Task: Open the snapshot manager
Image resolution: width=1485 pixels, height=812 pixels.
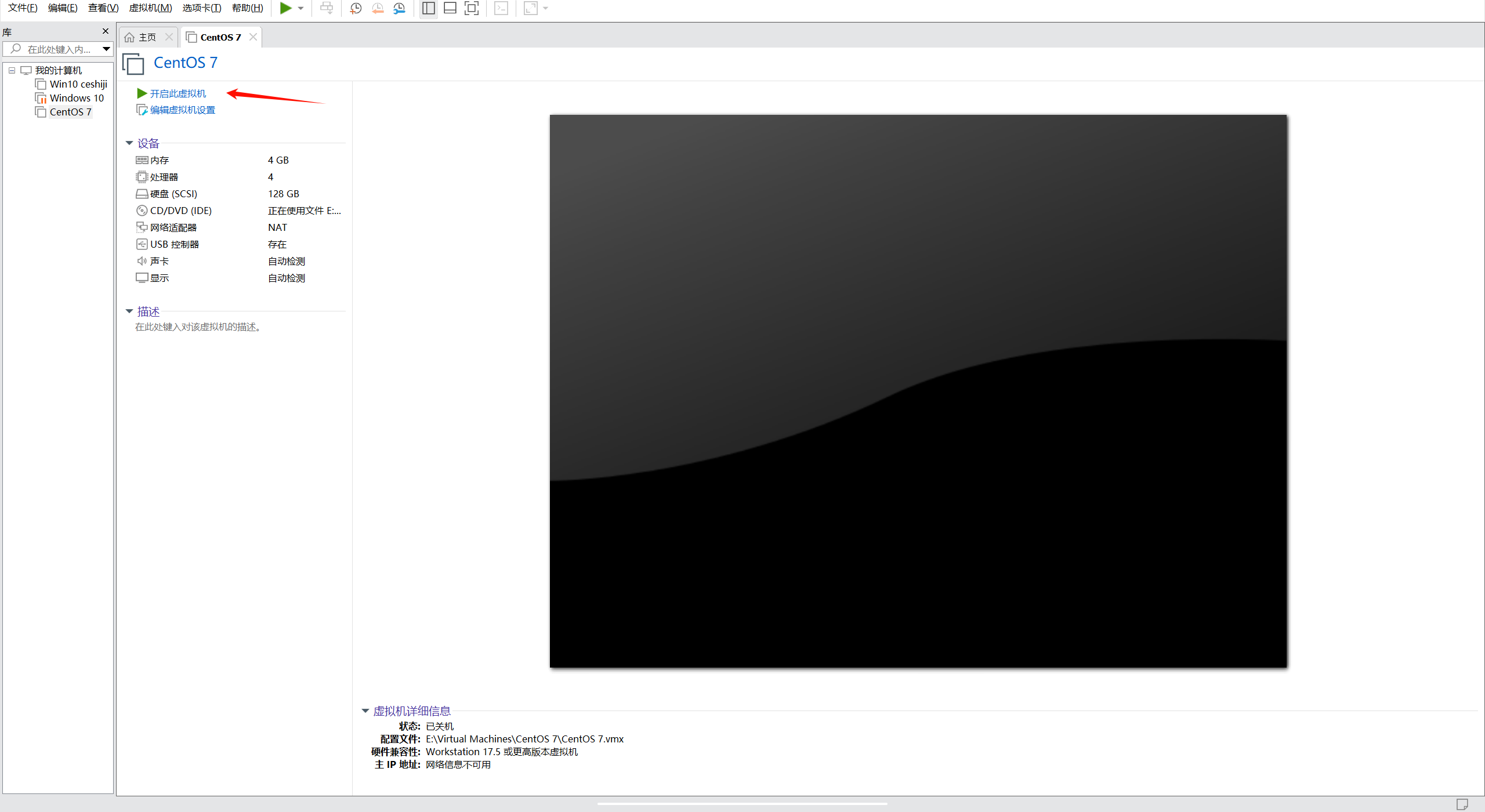Action: click(x=400, y=8)
